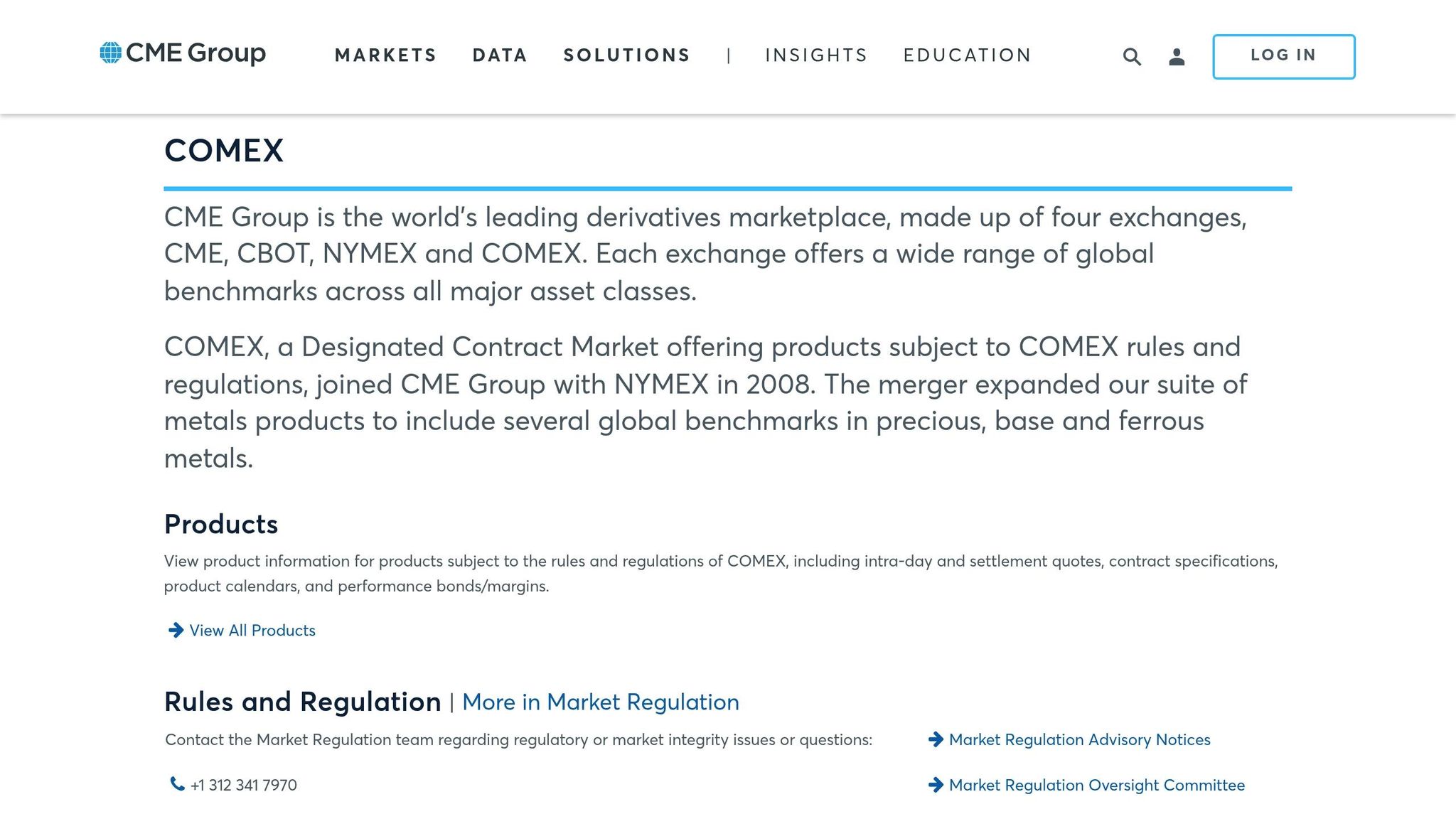Click the CME Group globe logo icon
The height and width of the screenshot is (819, 1456).
point(110,53)
